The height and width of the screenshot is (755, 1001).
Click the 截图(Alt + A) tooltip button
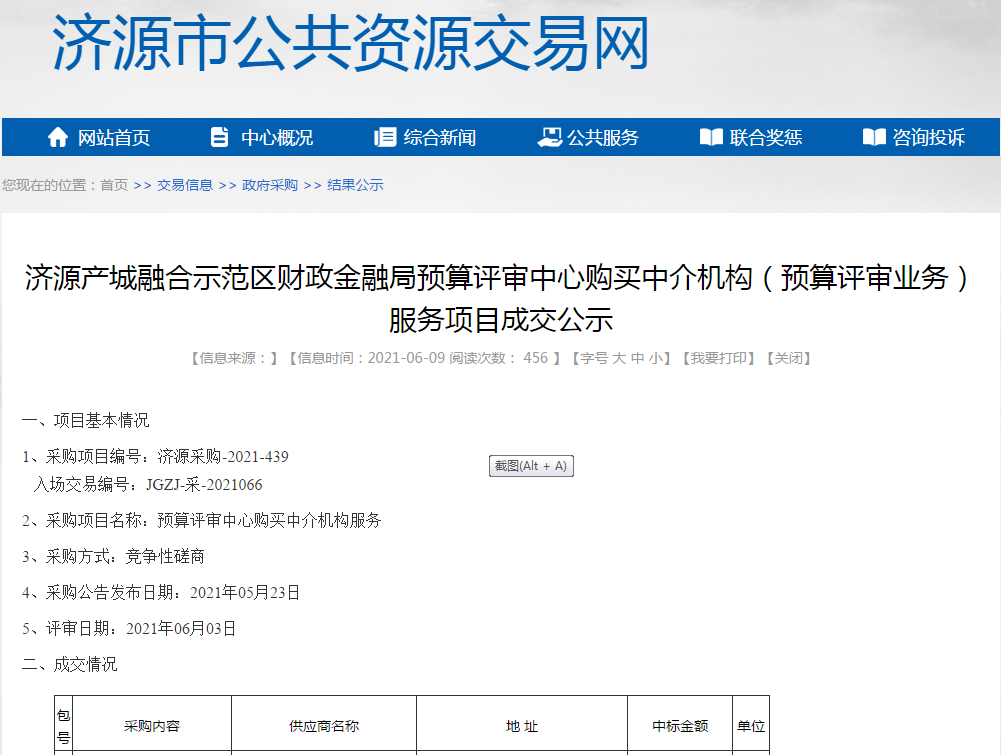point(531,466)
